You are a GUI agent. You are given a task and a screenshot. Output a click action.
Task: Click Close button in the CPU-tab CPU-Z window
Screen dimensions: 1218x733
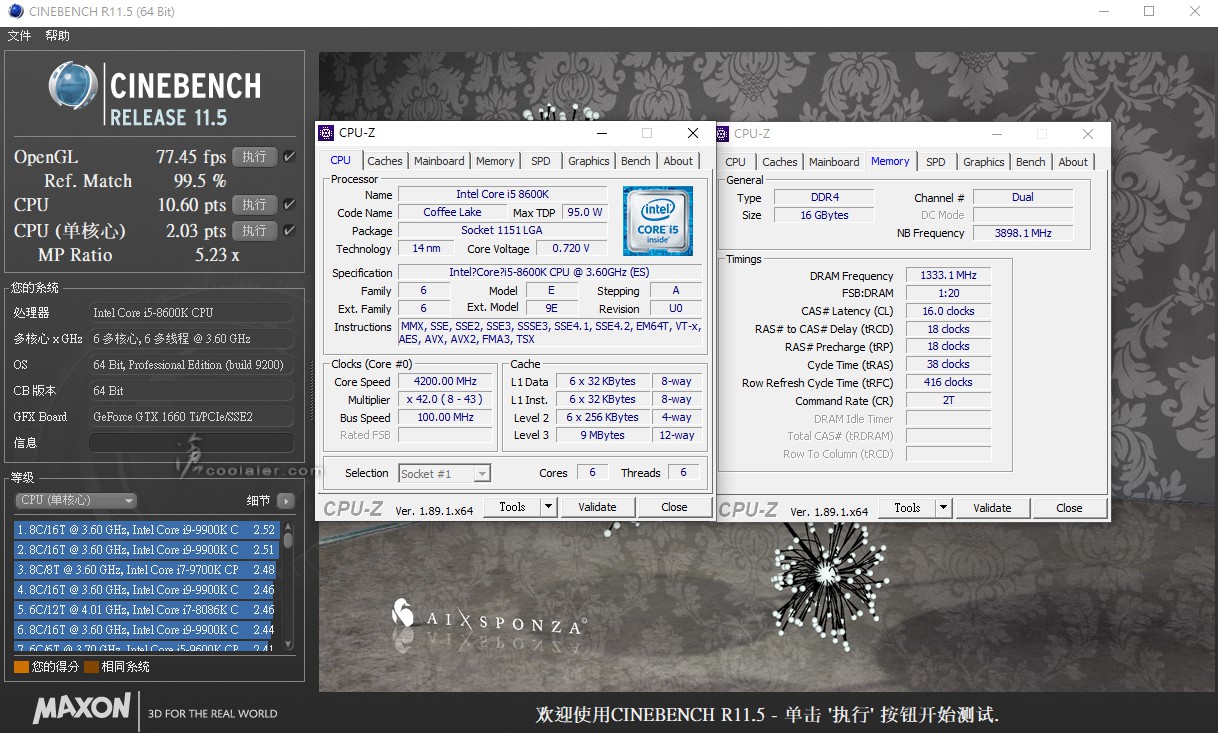tap(674, 507)
